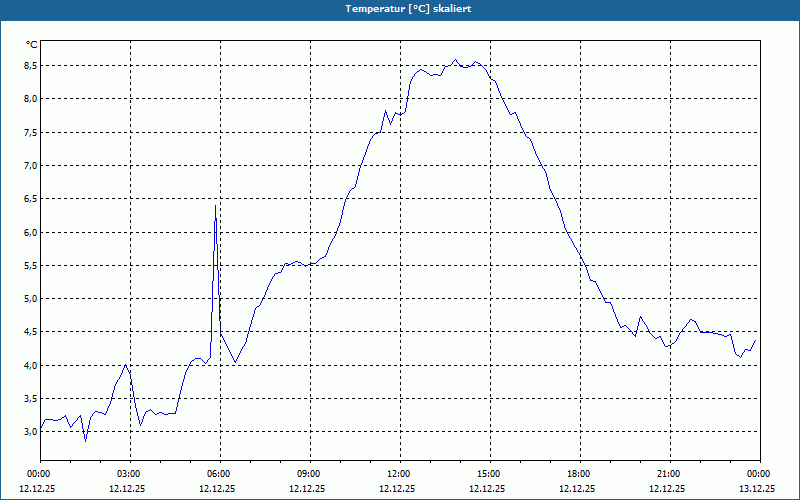Click the sharp spike peak near 06:00
This screenshot has height=500, width=800.
click(215, 206)
